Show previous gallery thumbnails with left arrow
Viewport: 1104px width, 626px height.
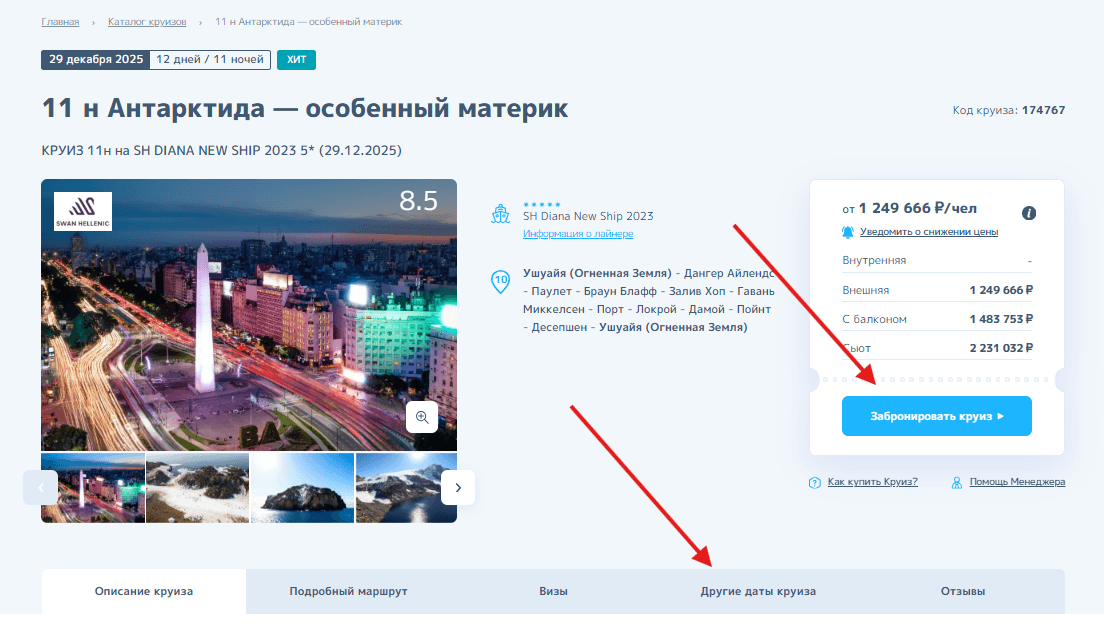(x=41, y=487)
